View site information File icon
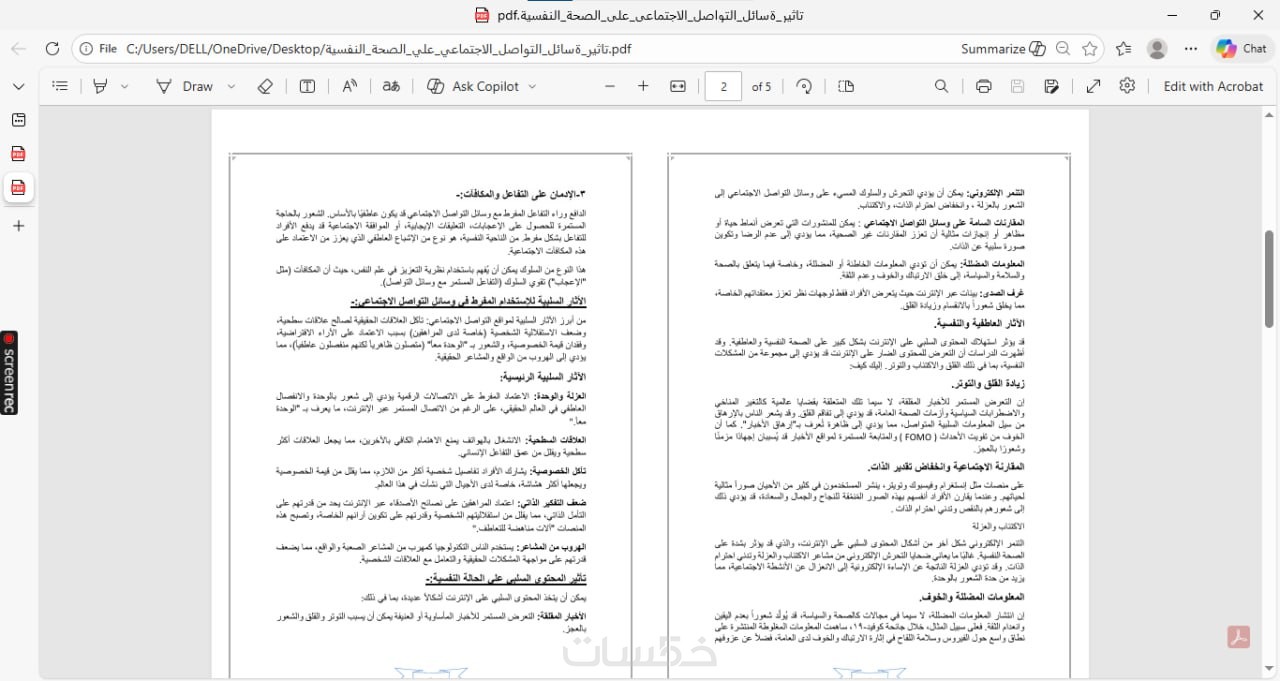 coord(98,48)
